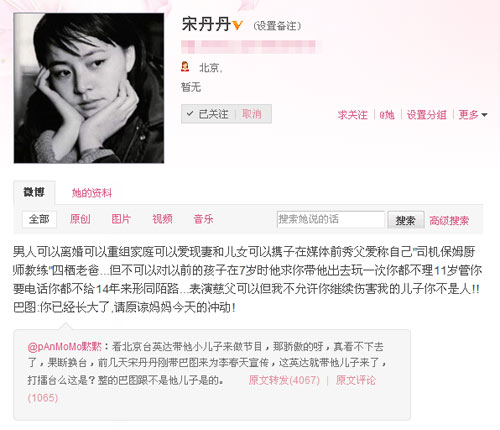Screen dimensions: 500x430
Task: Click the 求关注 link
Action: (x=352, y=115)
